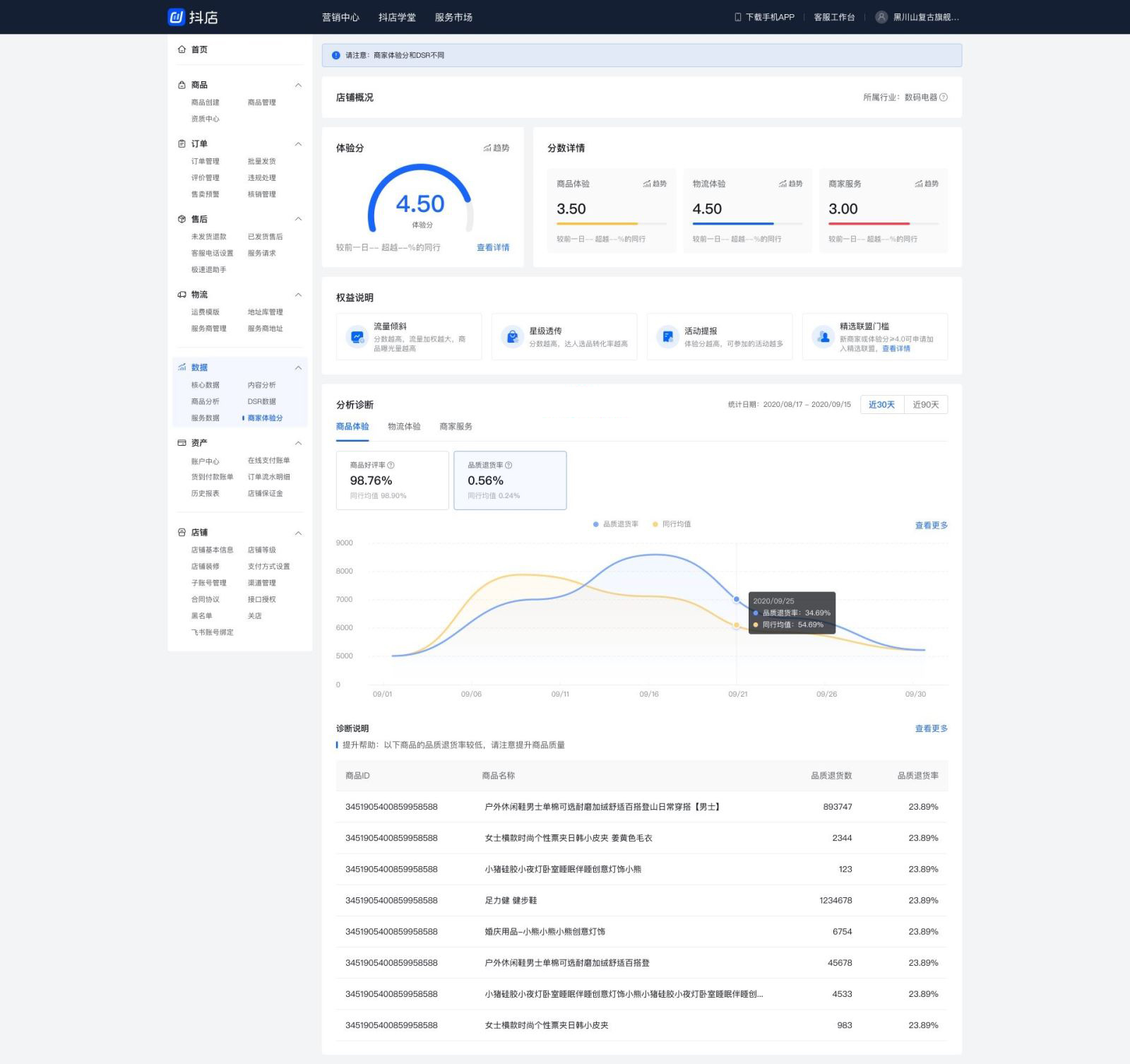Screen dimensions: 1130x1064
Task: Select the 品质退货率 metric card
Action: point(509,480)
